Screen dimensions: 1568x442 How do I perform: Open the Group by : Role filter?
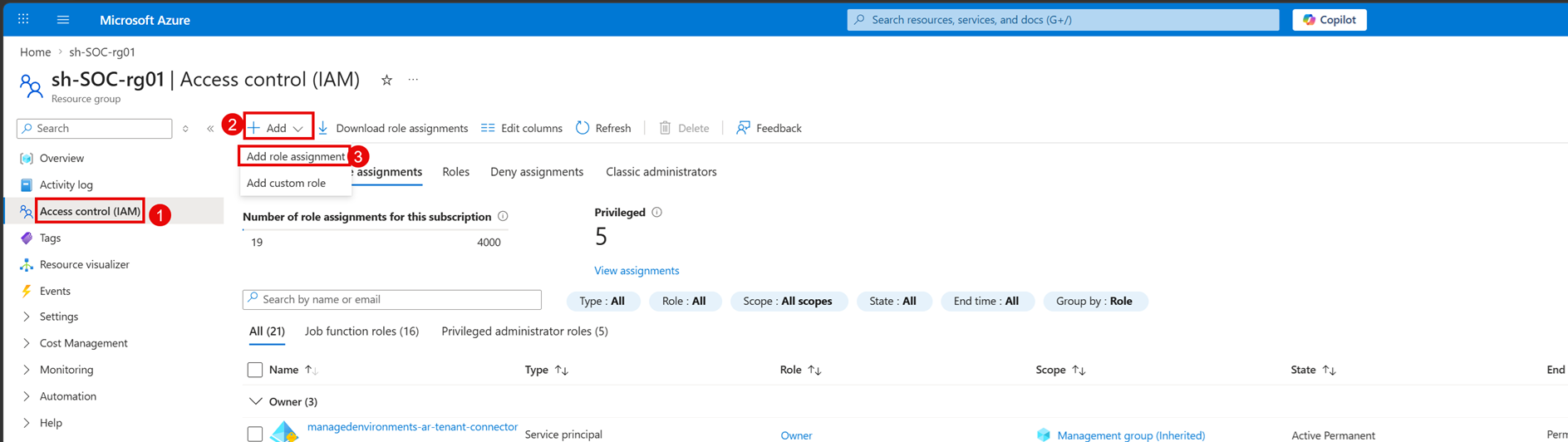pos(1094,301)
